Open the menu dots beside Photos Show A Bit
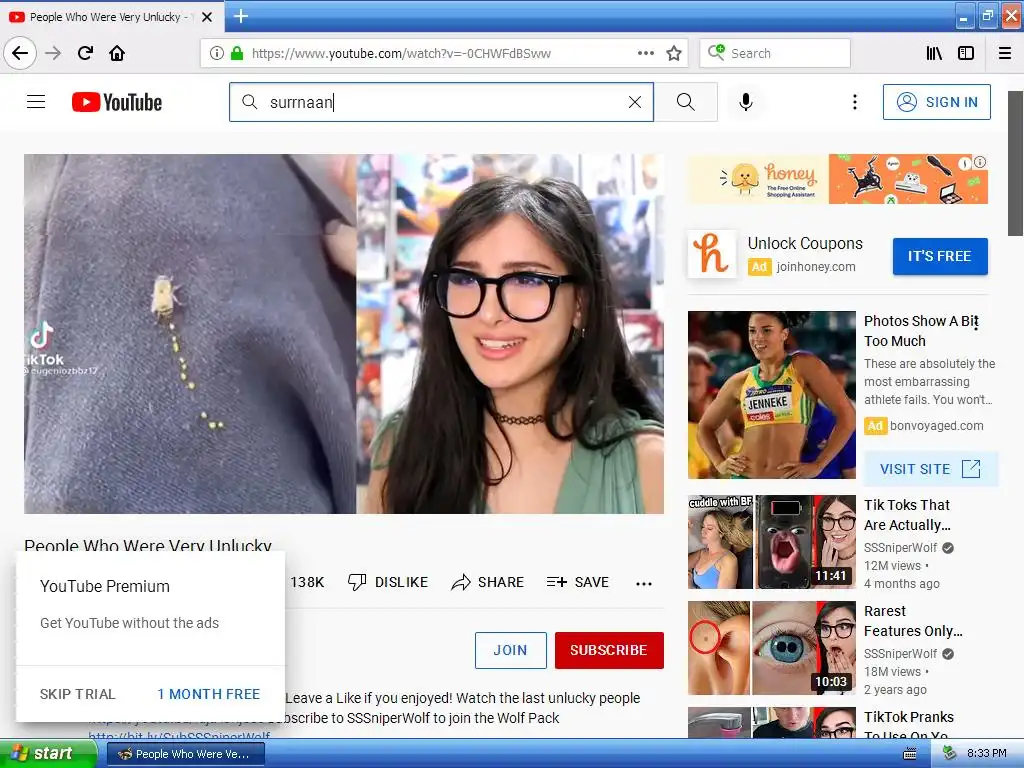 976,323
